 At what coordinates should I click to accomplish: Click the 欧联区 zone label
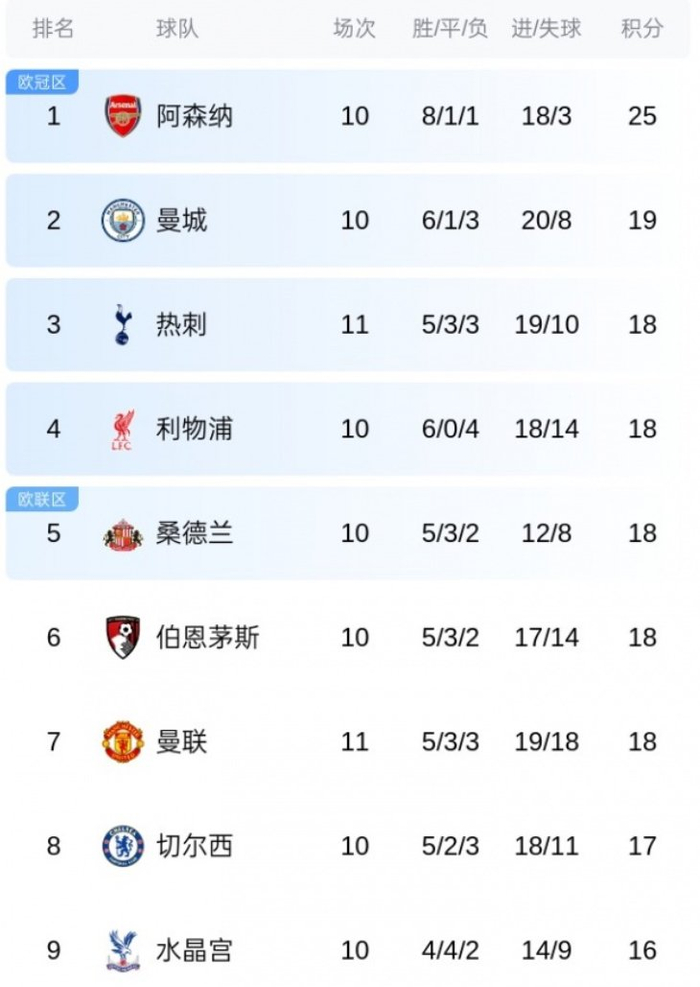pyautogui.click(x=42, y=499)
